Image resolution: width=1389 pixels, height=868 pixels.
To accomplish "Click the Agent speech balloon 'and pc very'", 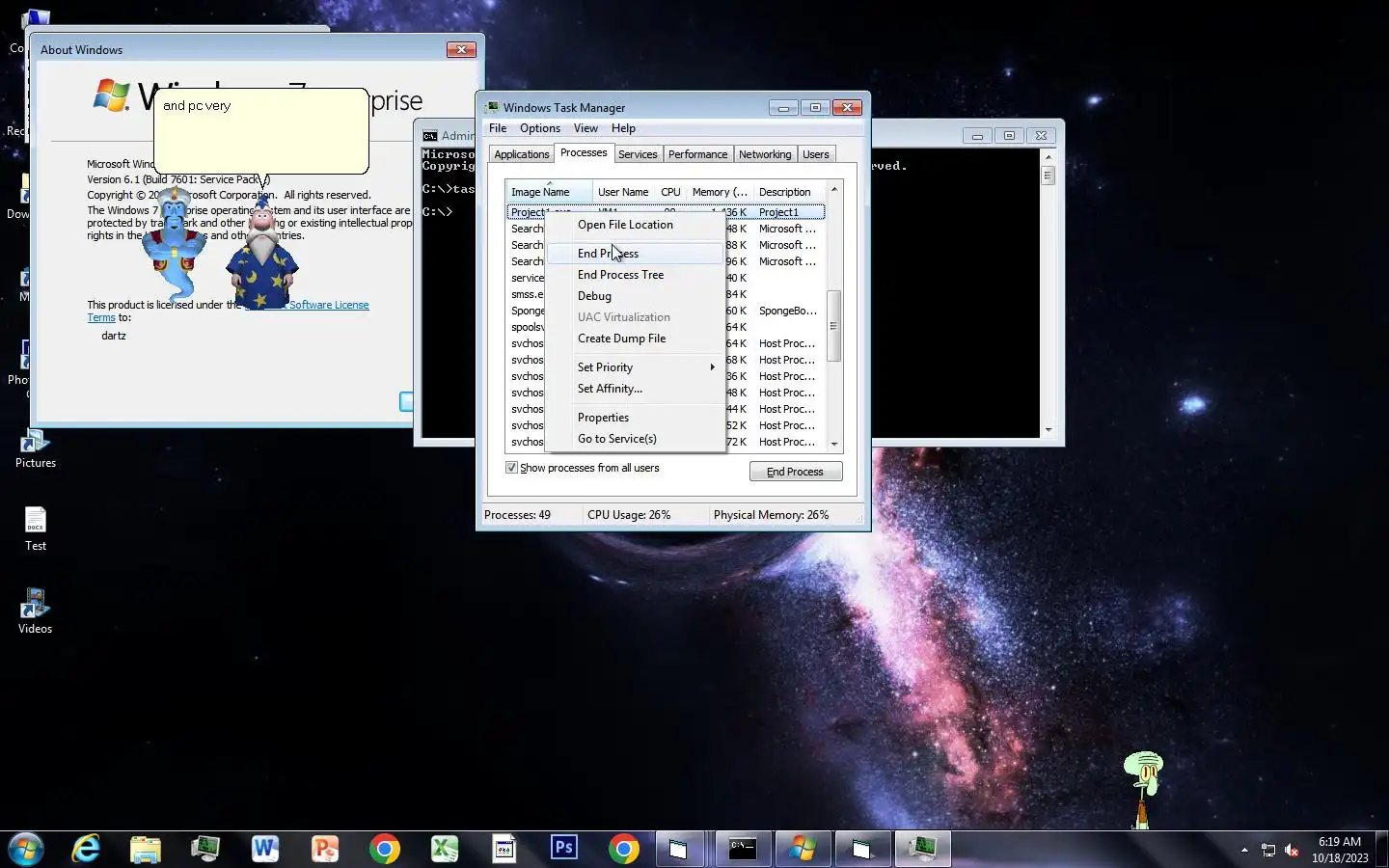I will (260, 131).
